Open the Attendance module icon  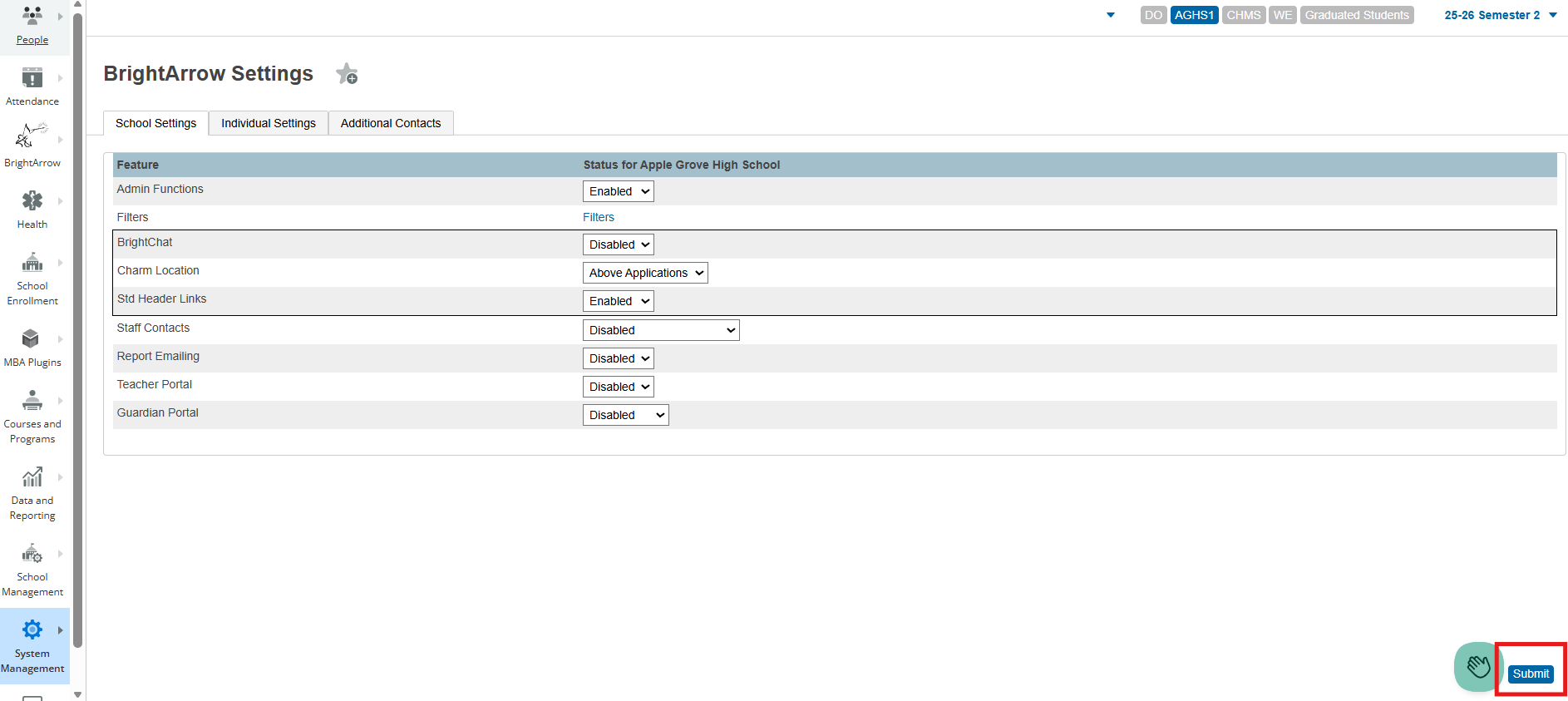tap(32, 78)
